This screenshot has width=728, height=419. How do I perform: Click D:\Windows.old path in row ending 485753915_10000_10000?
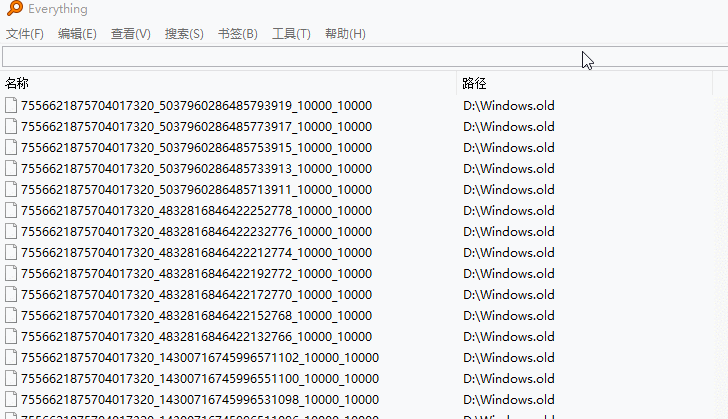tap(509, 148)
